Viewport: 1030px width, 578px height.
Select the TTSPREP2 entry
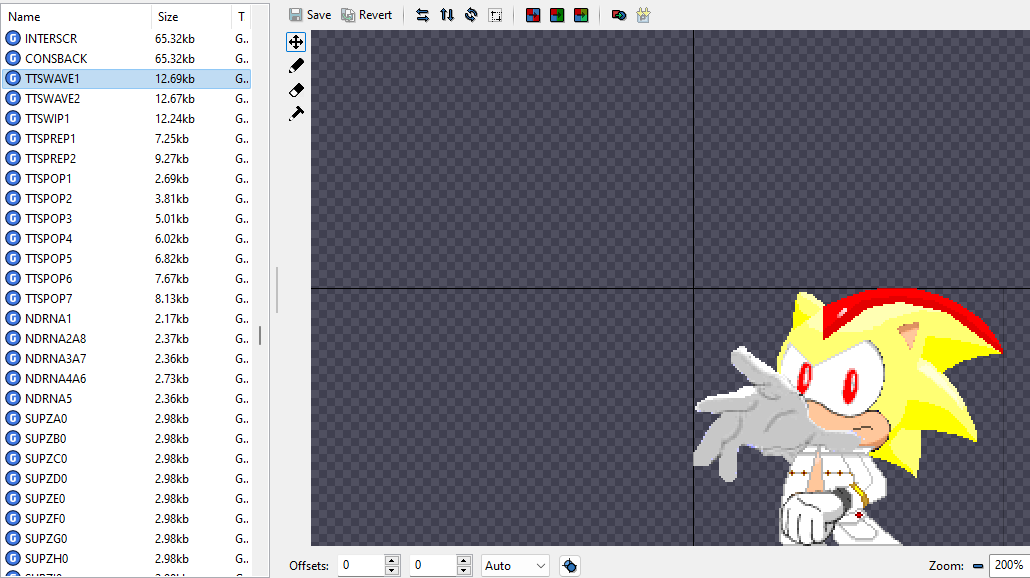point(127,158)
